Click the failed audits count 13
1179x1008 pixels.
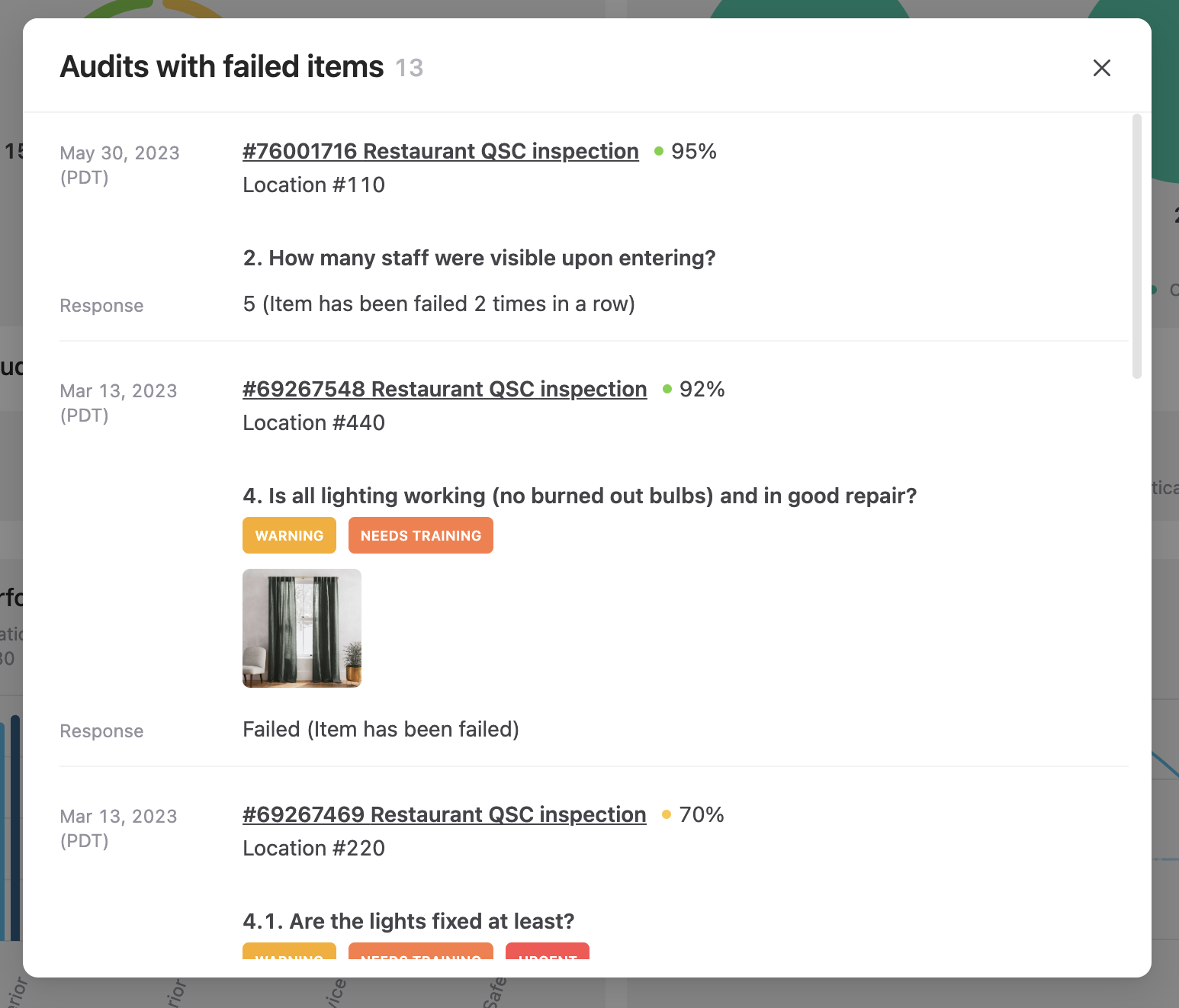pos(409,68)
